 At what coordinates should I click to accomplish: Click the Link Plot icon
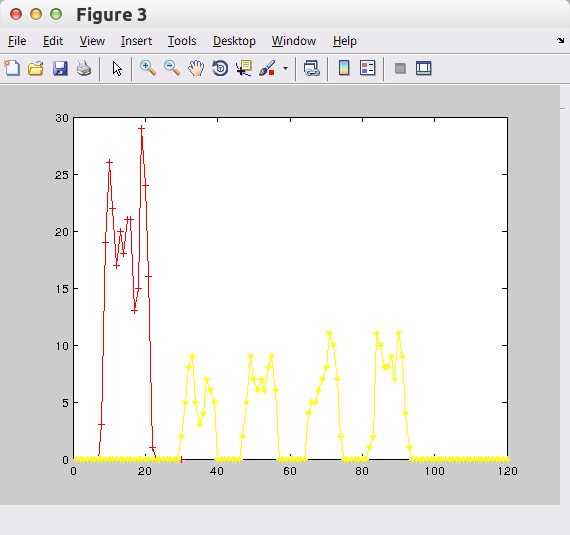tap(312, 68)
